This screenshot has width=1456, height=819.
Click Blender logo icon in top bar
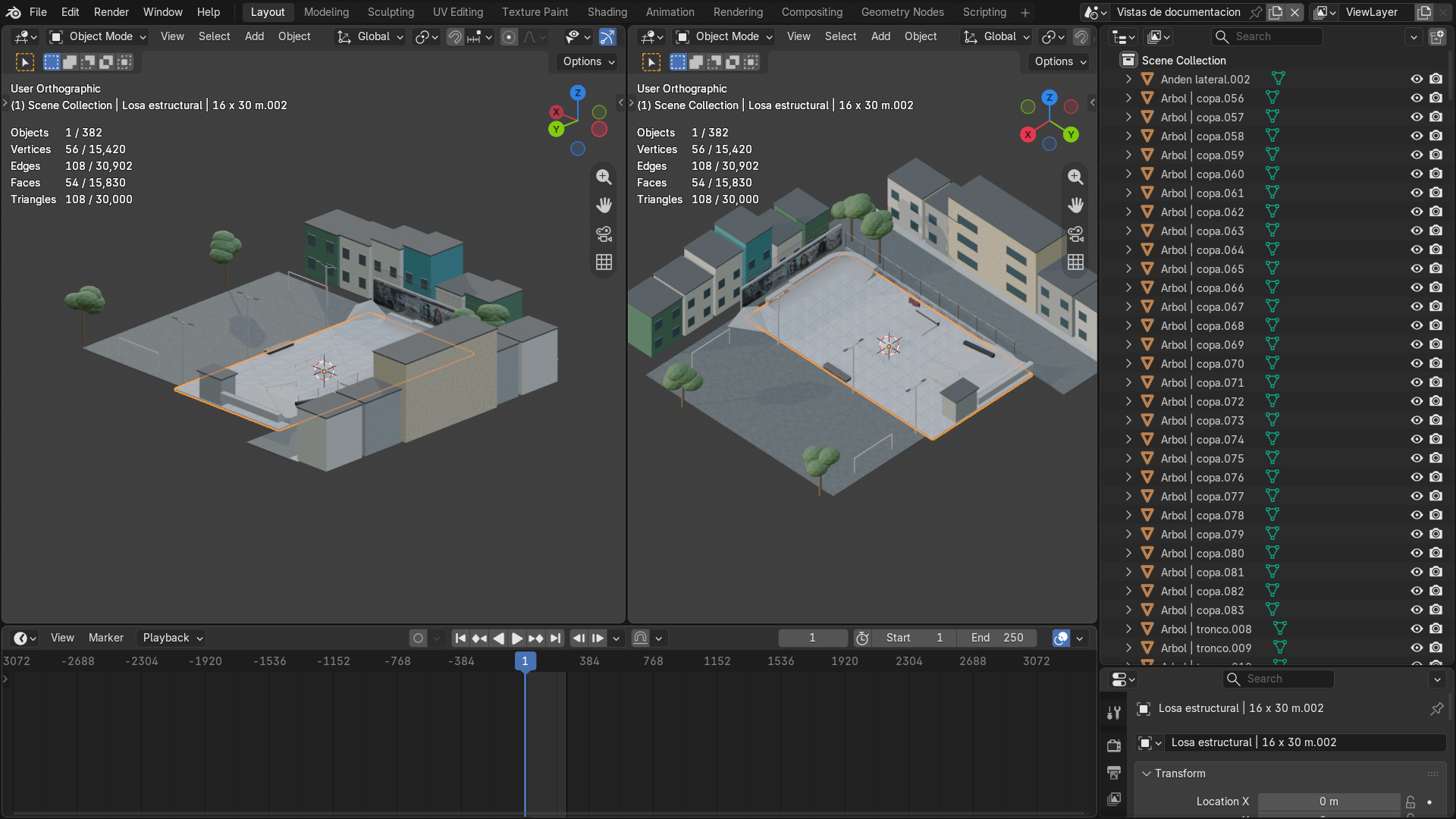point(13,12)
